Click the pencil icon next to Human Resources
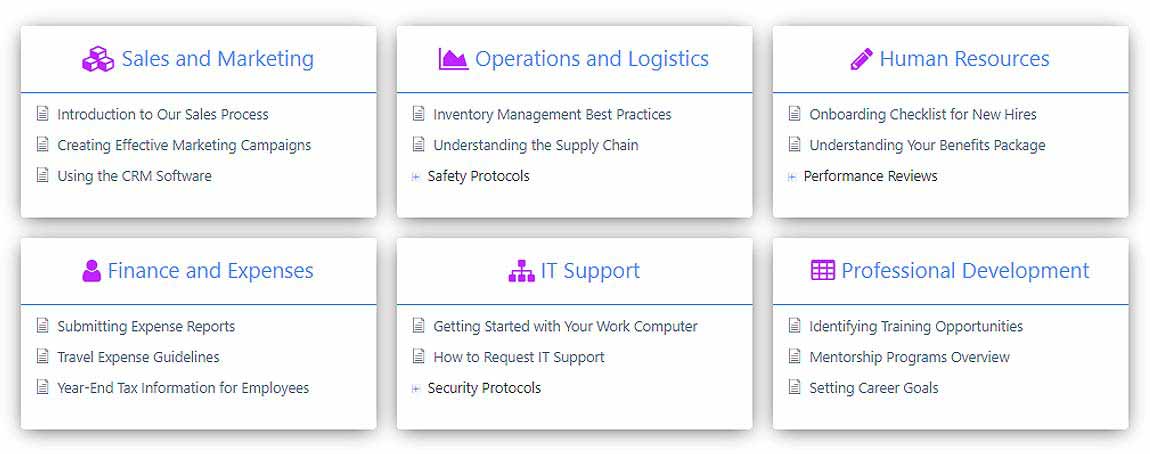 (861, 60)
